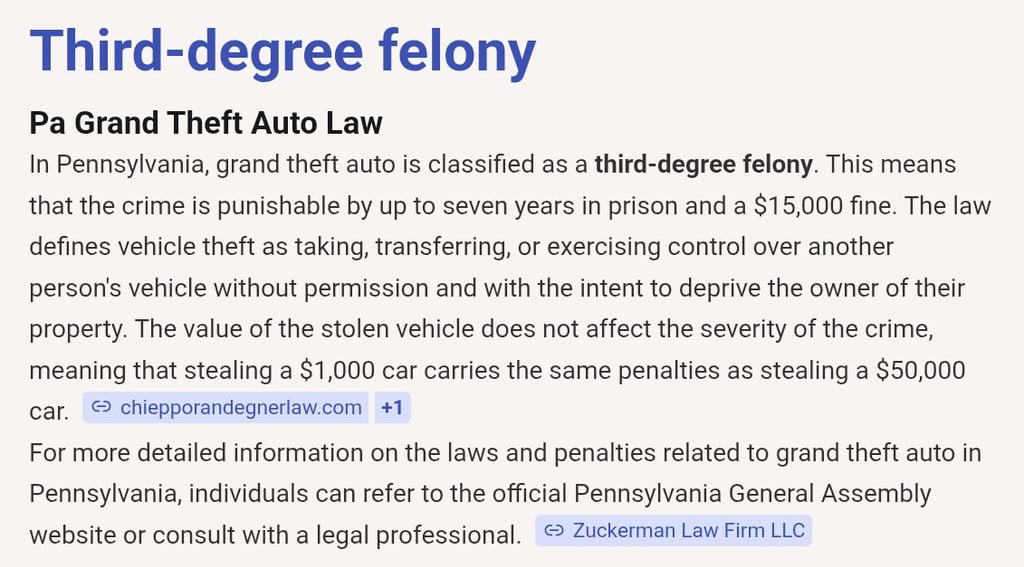Click the 'For more detailed information' sentence start

point(176,452)
